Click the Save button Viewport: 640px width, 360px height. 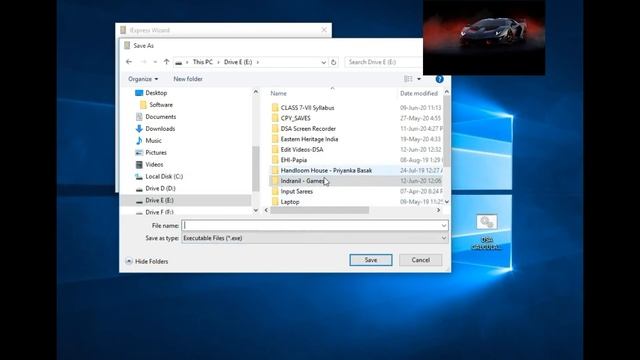tap(371, 260)
